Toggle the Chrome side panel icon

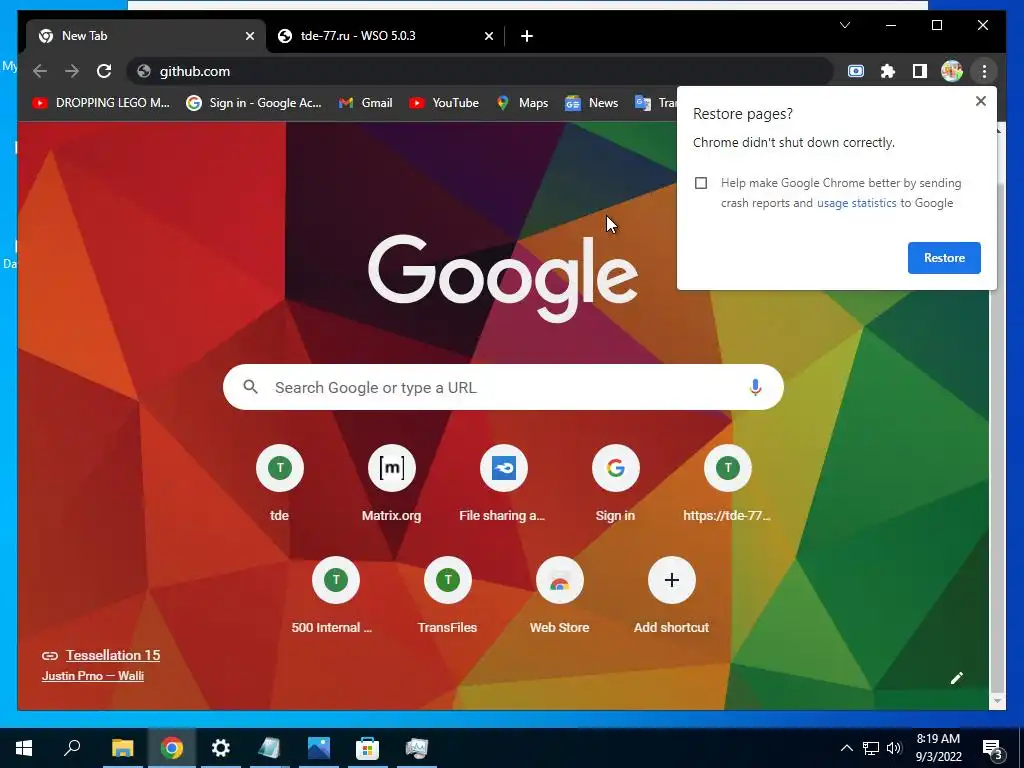920,71
